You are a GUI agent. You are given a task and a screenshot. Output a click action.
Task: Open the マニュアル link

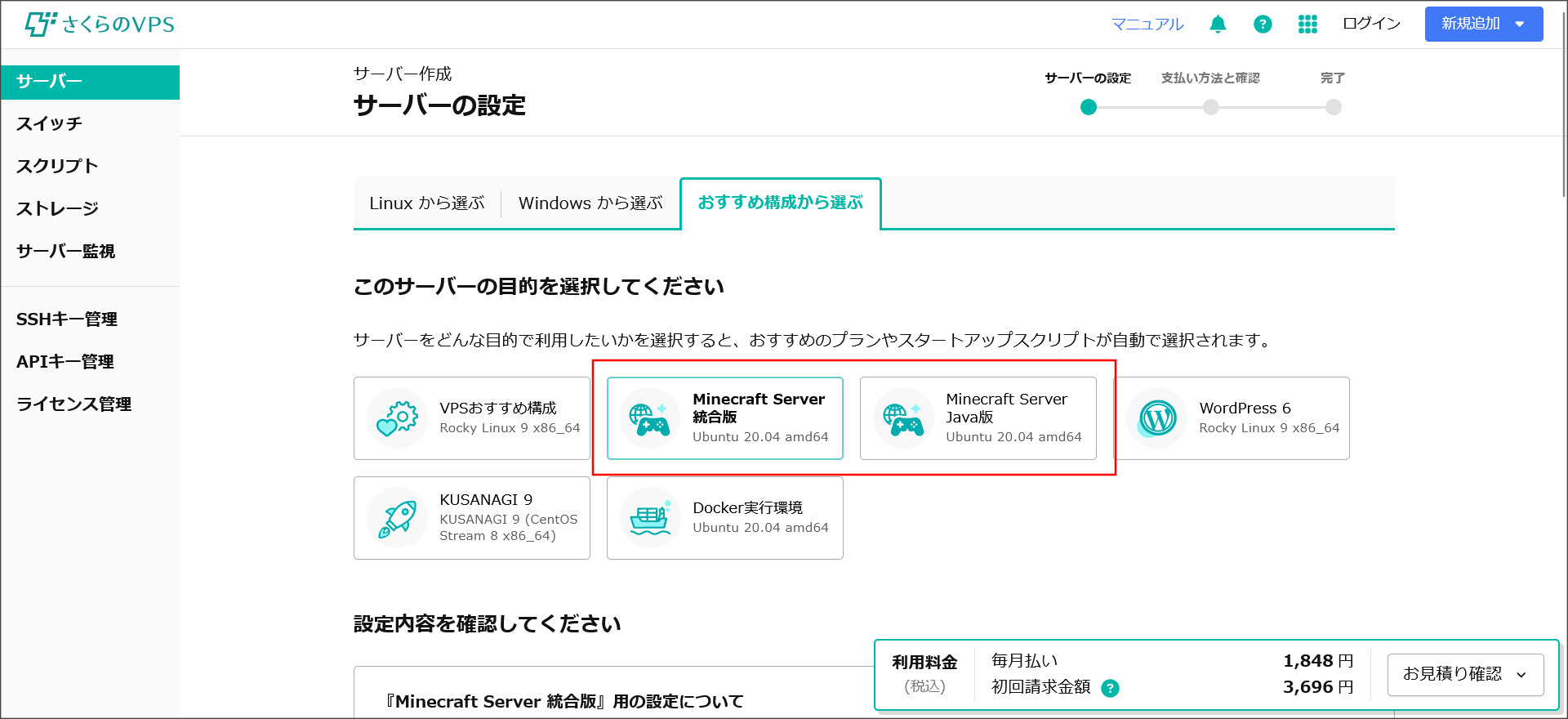click(1147, 24)
